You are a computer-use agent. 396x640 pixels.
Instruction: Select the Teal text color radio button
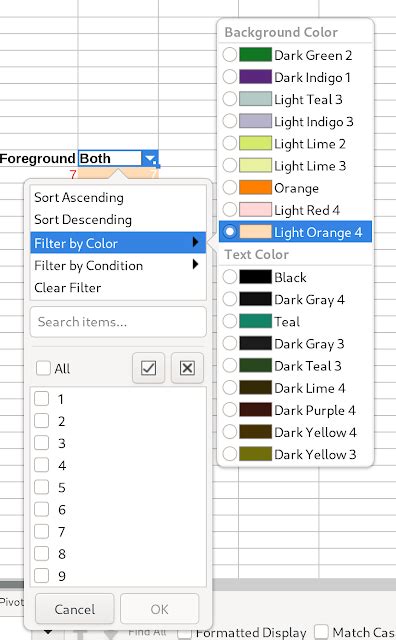pos(230,321)
